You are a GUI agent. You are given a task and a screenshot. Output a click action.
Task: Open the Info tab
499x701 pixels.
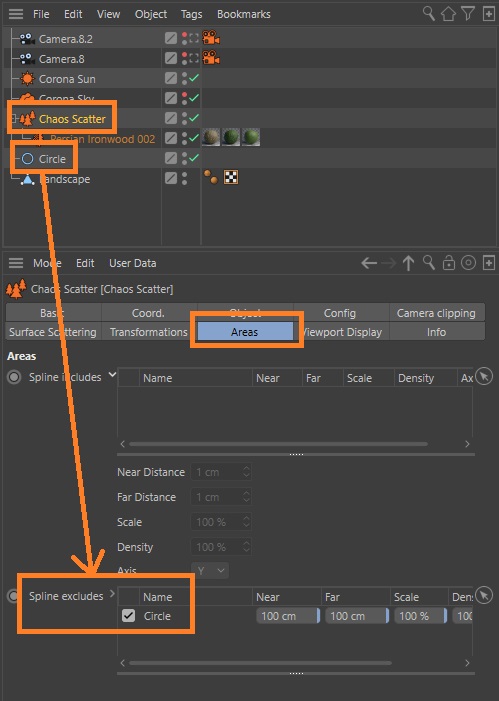pos(436,332)
